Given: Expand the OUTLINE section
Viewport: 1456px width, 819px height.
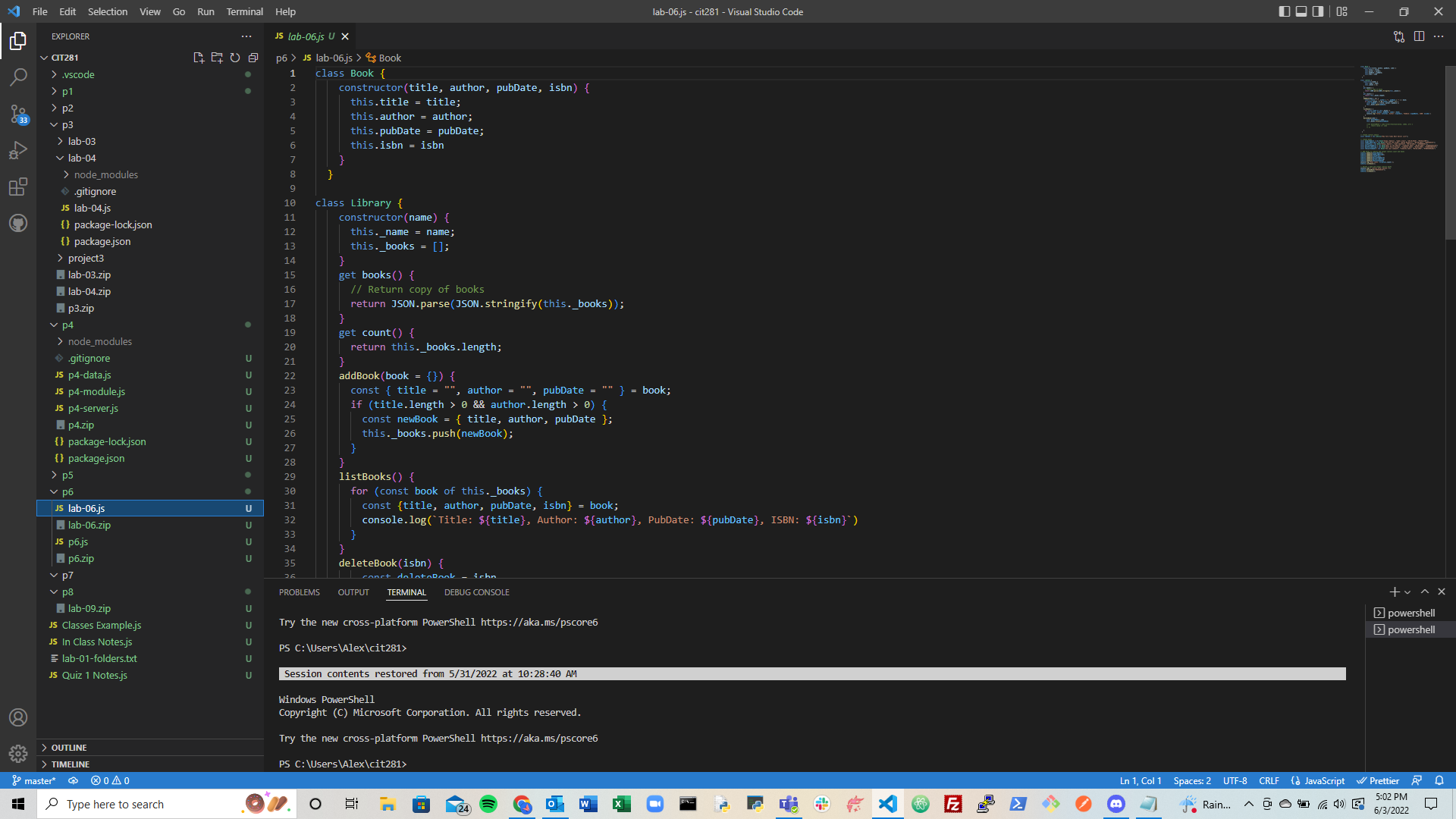Looking at the screenshot, I should 68,747.
